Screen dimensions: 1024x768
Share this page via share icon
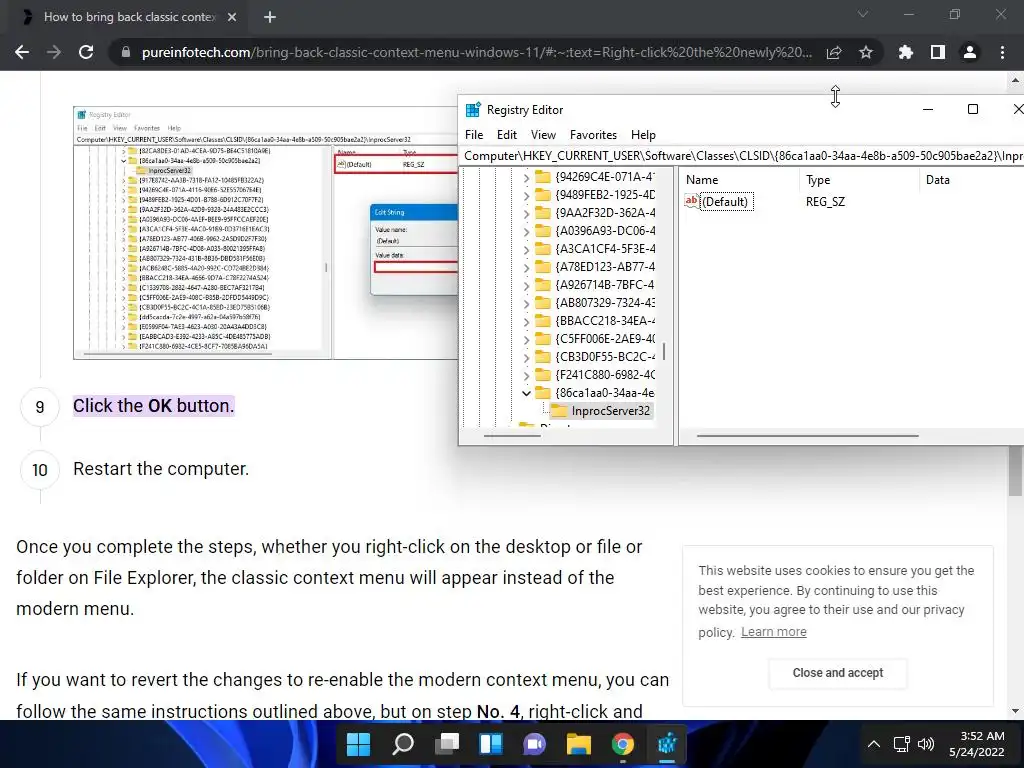coord(834,52)
